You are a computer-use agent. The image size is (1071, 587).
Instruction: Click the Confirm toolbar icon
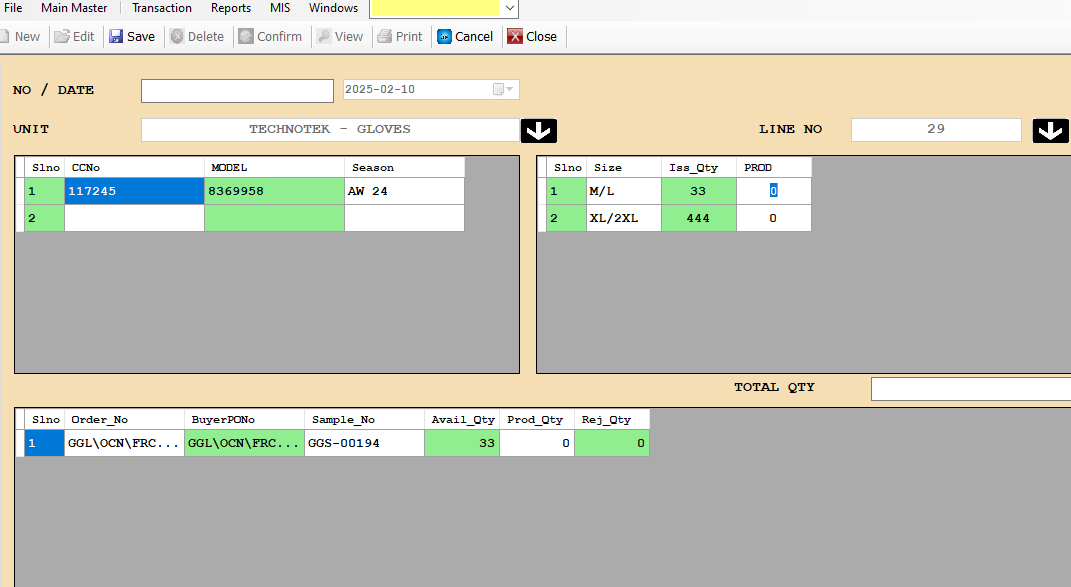(246, 37)
